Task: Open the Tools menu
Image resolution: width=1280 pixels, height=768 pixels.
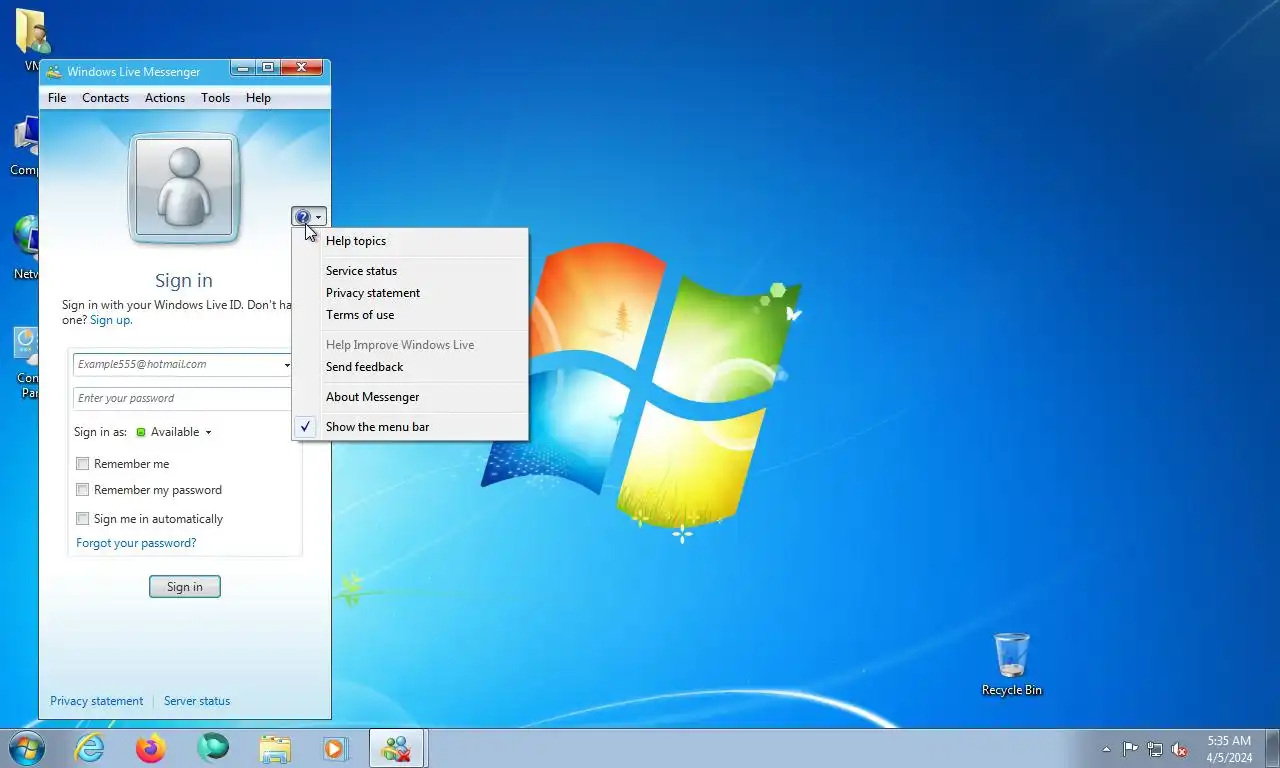Action: pos(215,98)
